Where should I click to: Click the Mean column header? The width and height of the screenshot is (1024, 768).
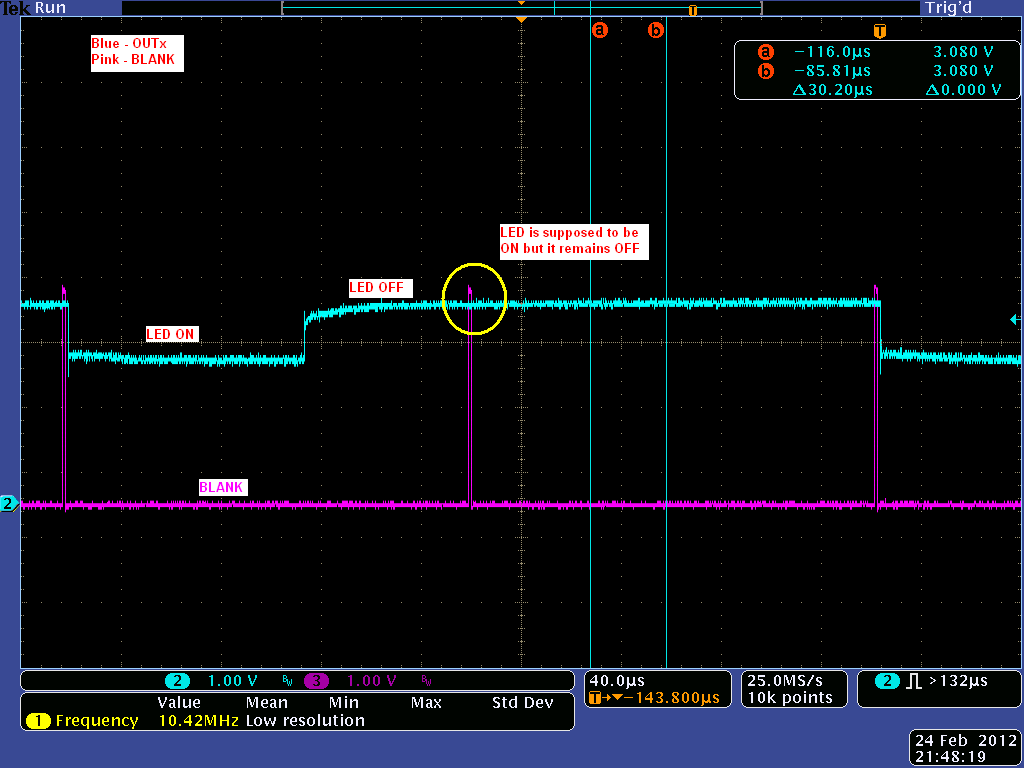tap(266, 703)
